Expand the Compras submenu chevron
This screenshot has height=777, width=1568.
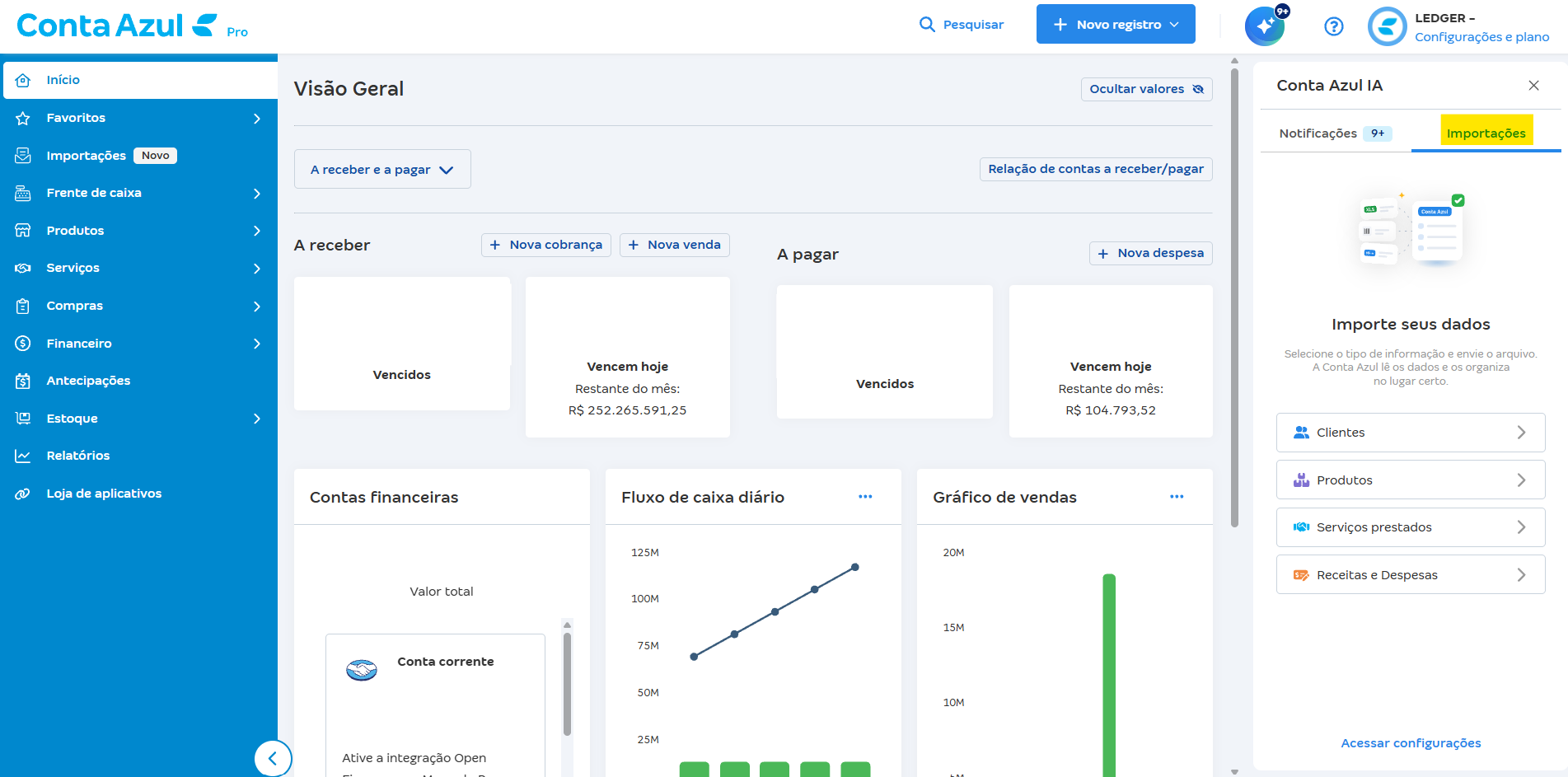pyautogui.click(x=257, y=307)
